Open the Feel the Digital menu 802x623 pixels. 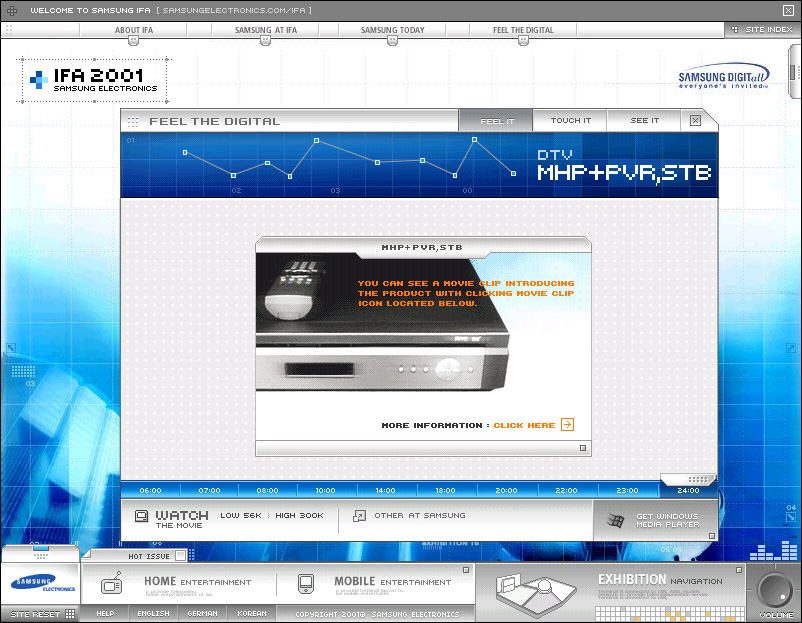(523, 30)
